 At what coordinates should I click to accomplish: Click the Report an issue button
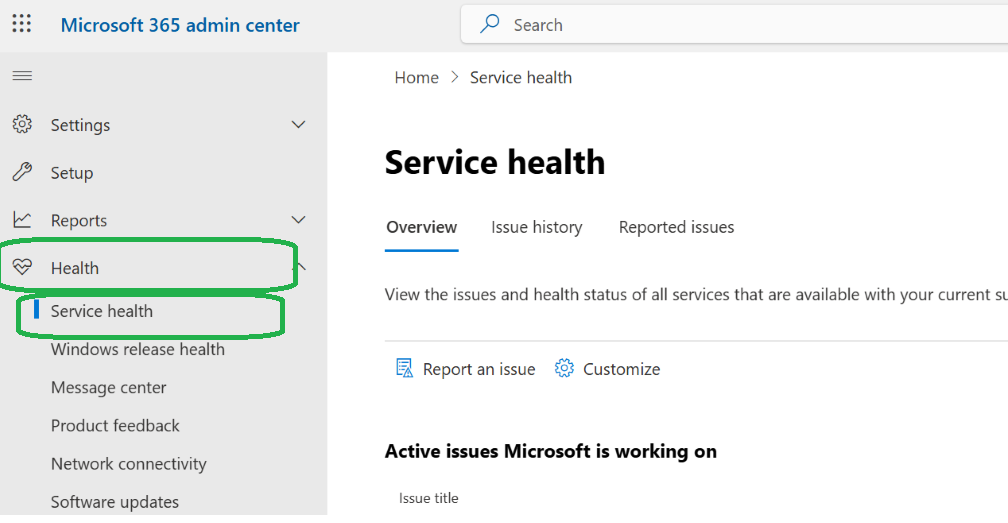465,369
